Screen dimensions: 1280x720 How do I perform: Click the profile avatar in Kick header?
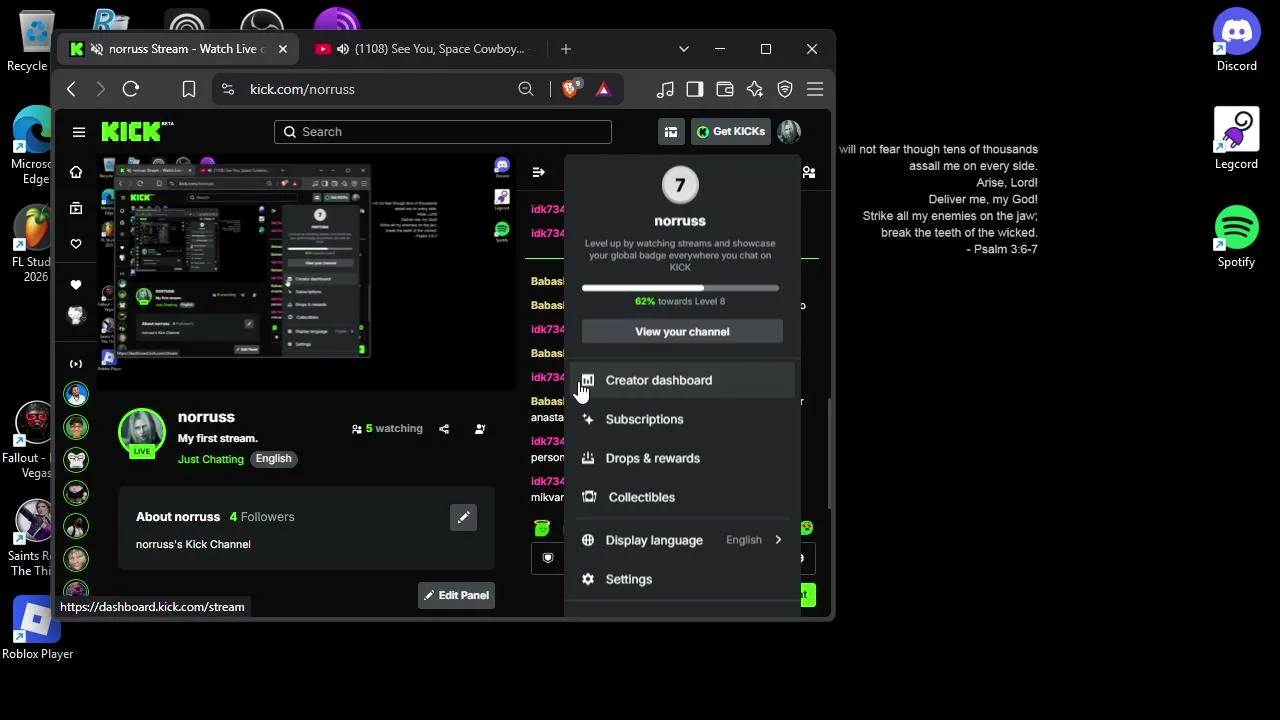[x=789, y=132]
